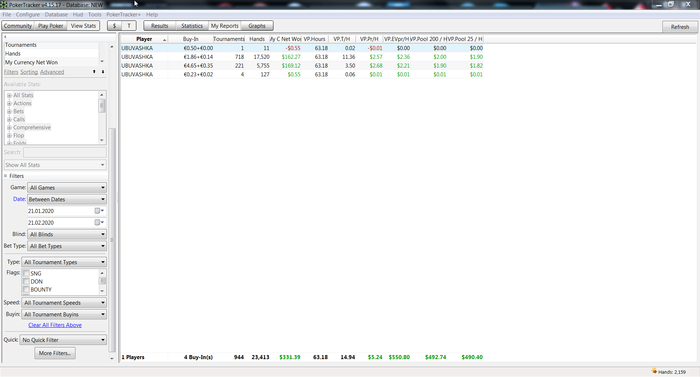This screenshot has height=377, width=700.
Task: Expand the All Stats tree node
Action: (9, 96)
